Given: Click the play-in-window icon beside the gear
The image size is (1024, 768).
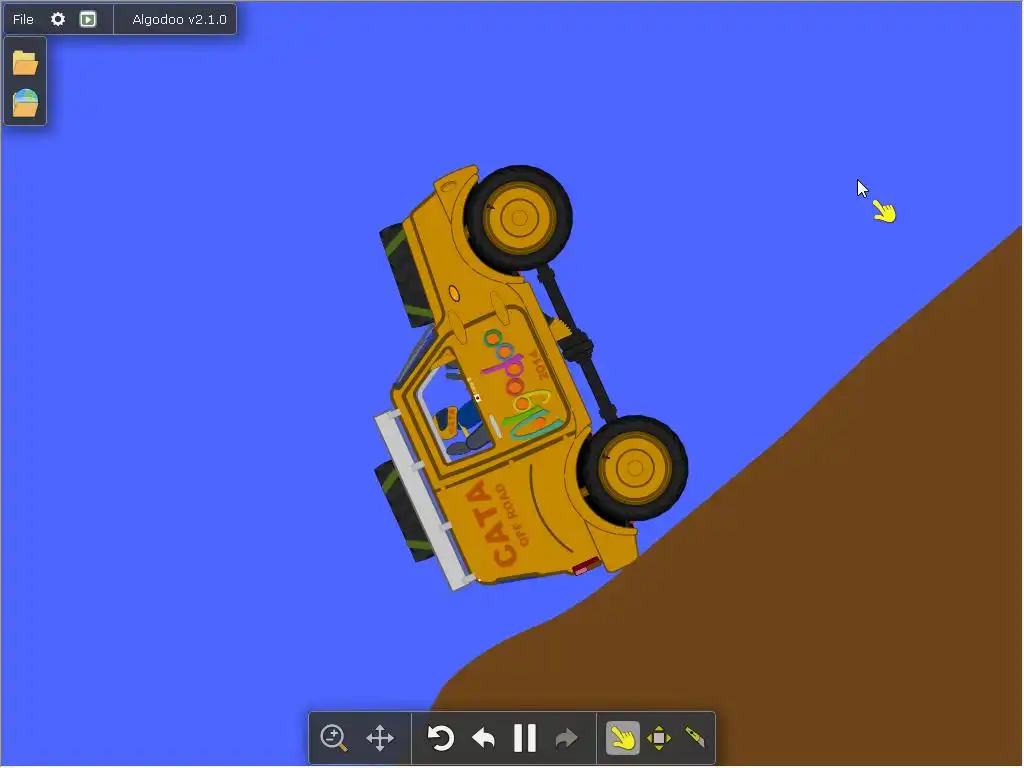Looking at the screenshot, I should click(x=88, y=19).
